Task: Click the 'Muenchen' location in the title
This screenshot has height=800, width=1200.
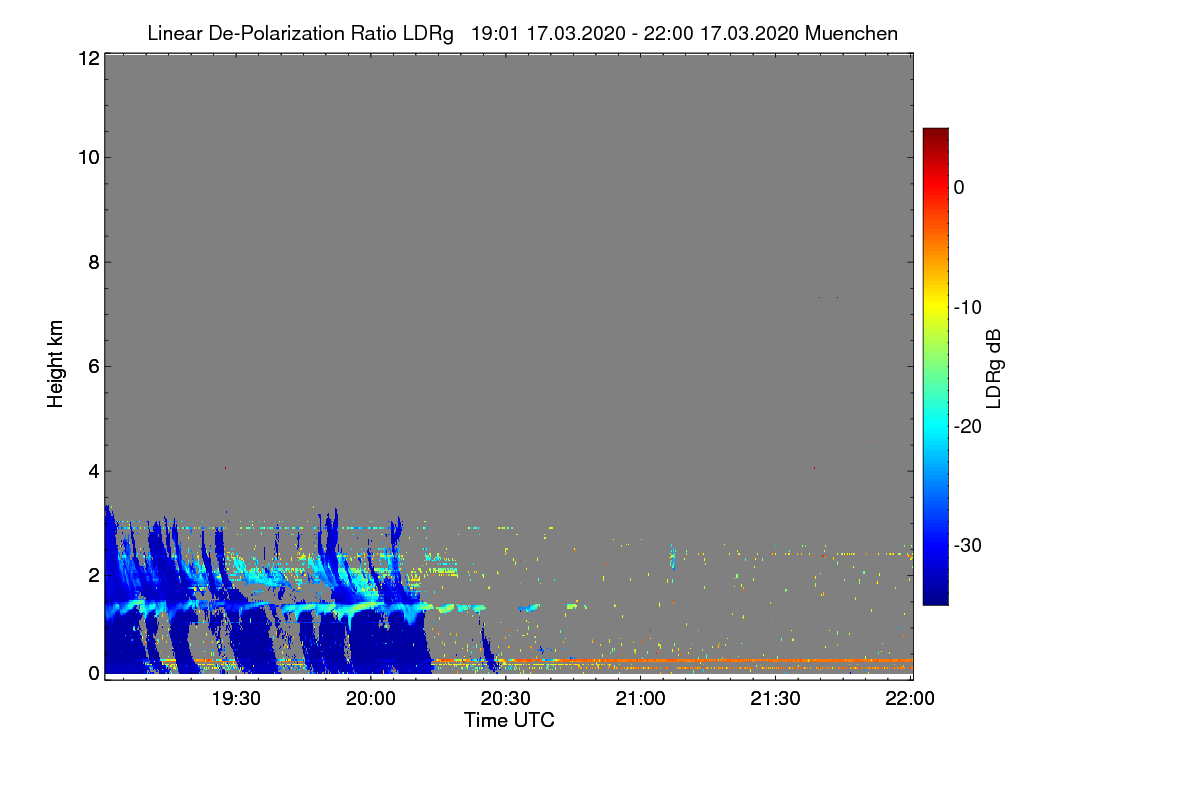Action: (851, 33)
